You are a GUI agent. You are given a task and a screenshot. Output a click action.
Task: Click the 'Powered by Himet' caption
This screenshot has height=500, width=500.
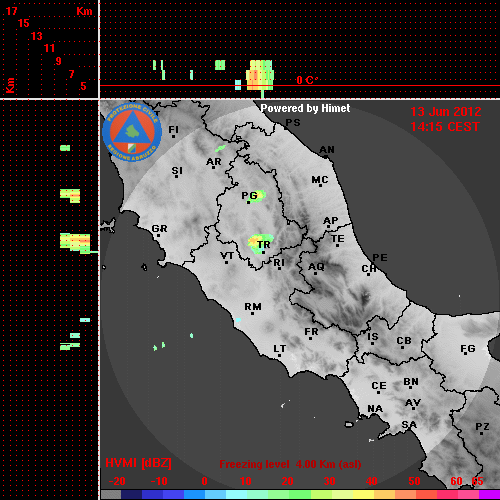point(305,108)
